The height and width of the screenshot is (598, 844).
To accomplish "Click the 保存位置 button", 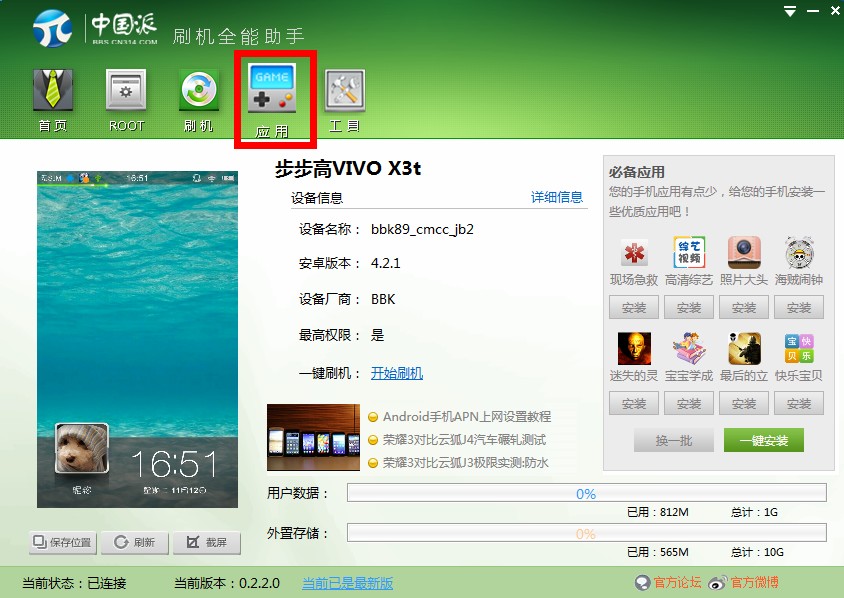I will tap(63, 542).
